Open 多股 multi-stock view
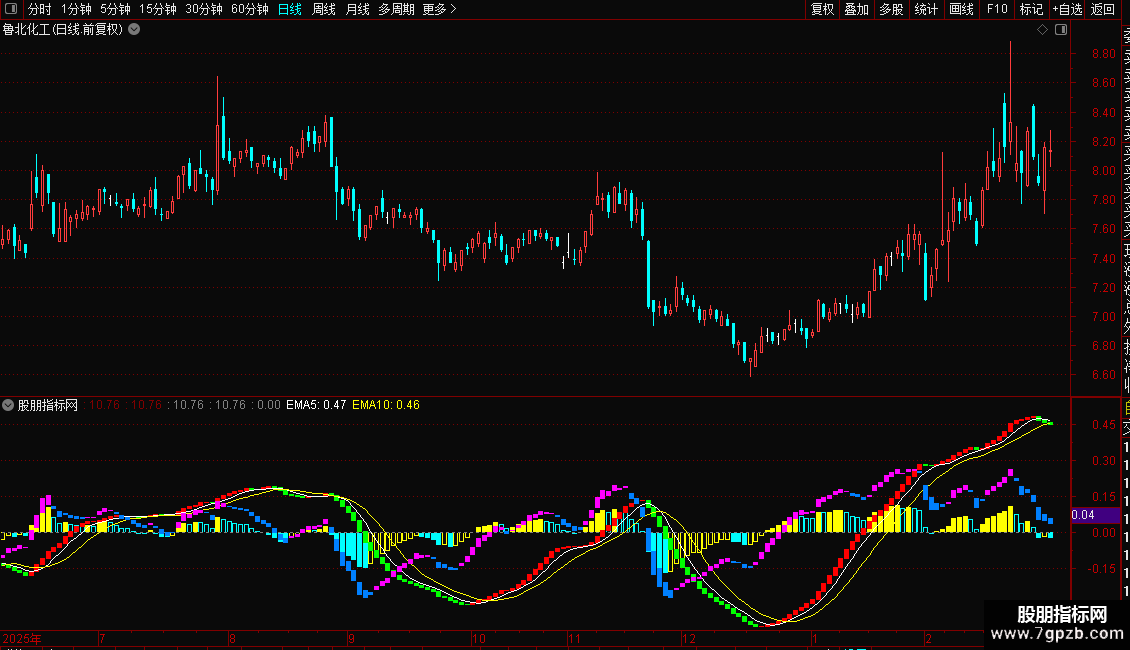Image resolution: width=1130 pixels, height=650 pixels. coord(891,10)
